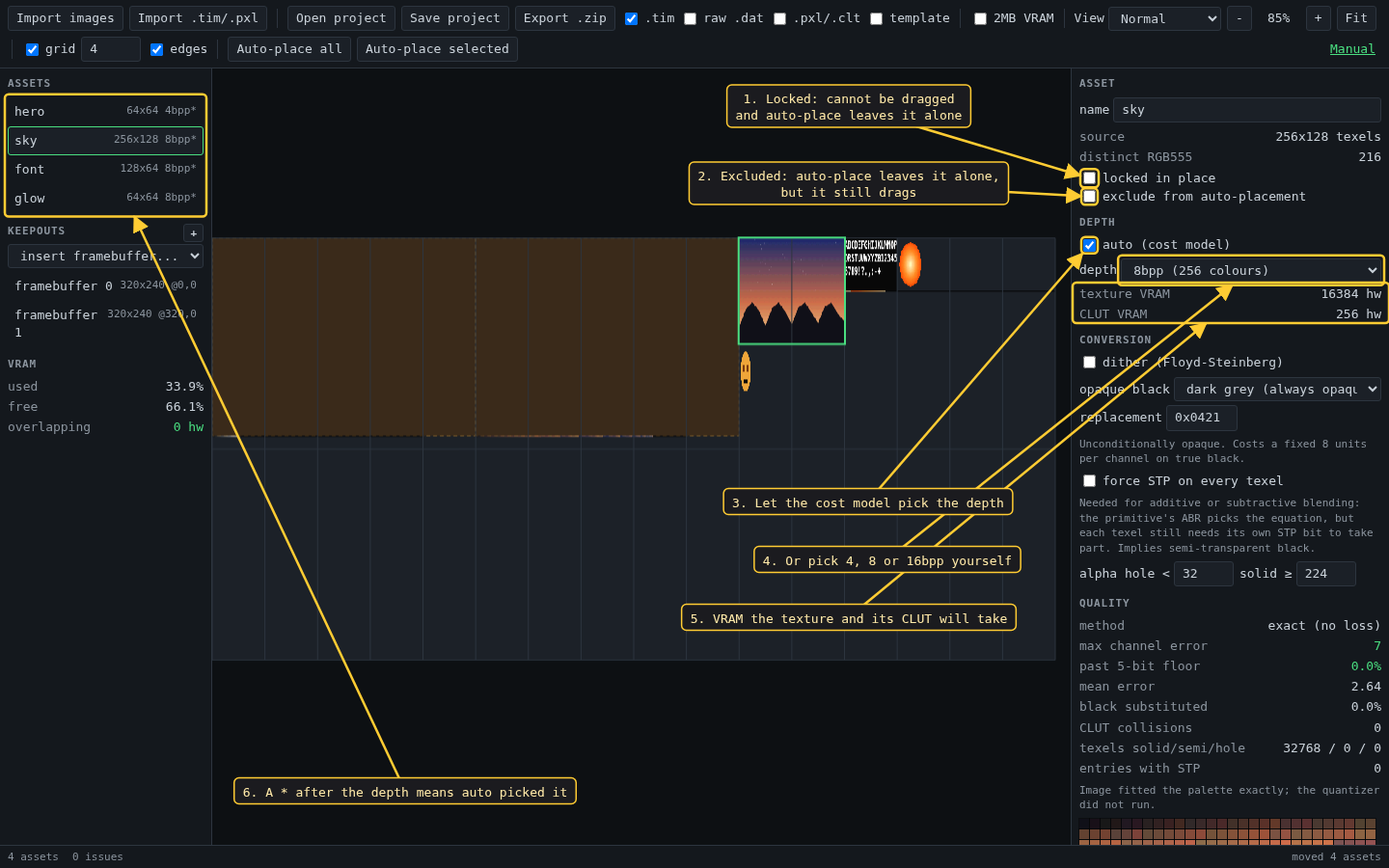Select the small hero sprite on the canvas
The image size is (1389, 868).
click(746, 371)
